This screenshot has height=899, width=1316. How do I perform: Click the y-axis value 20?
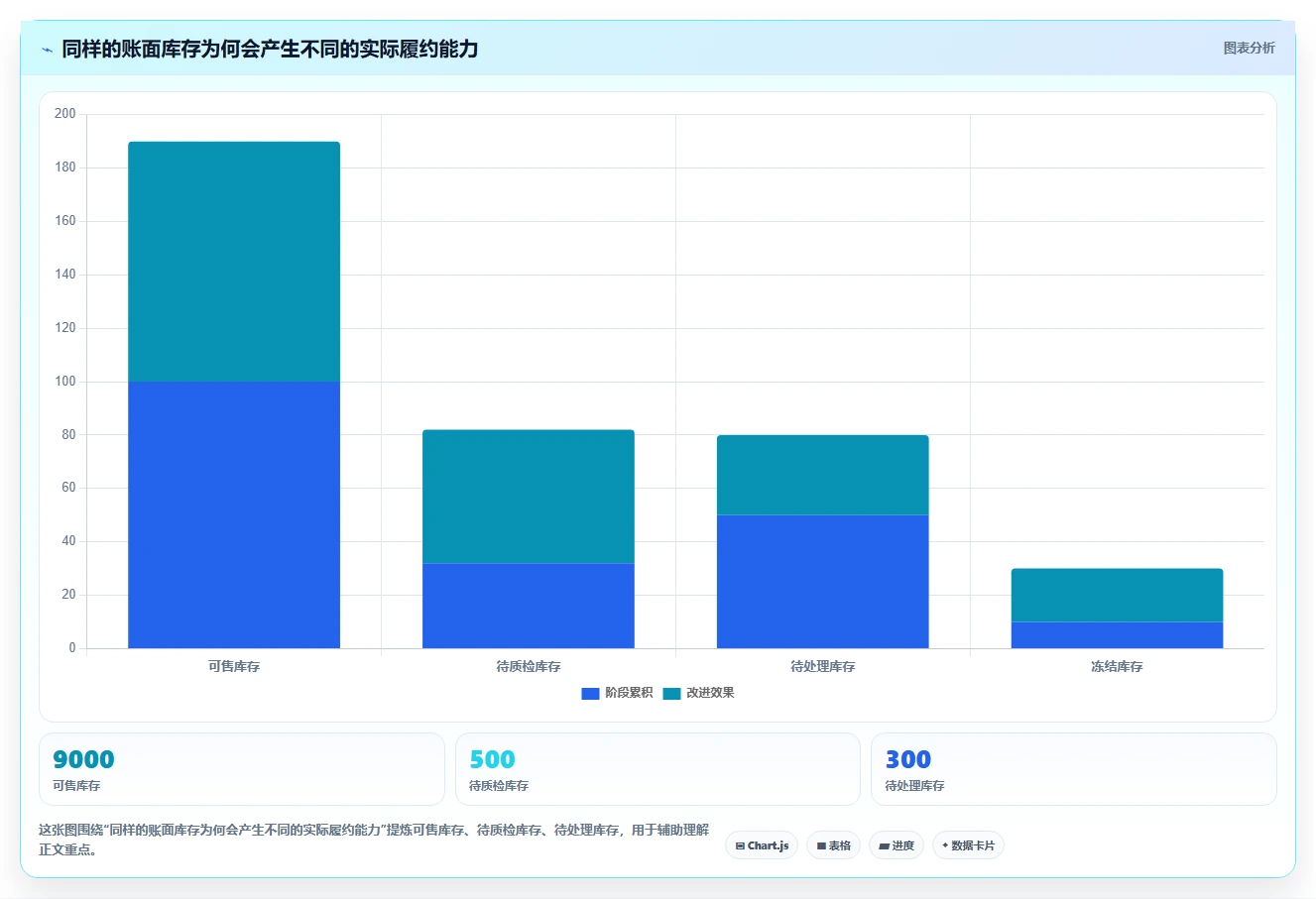point(68,595)
